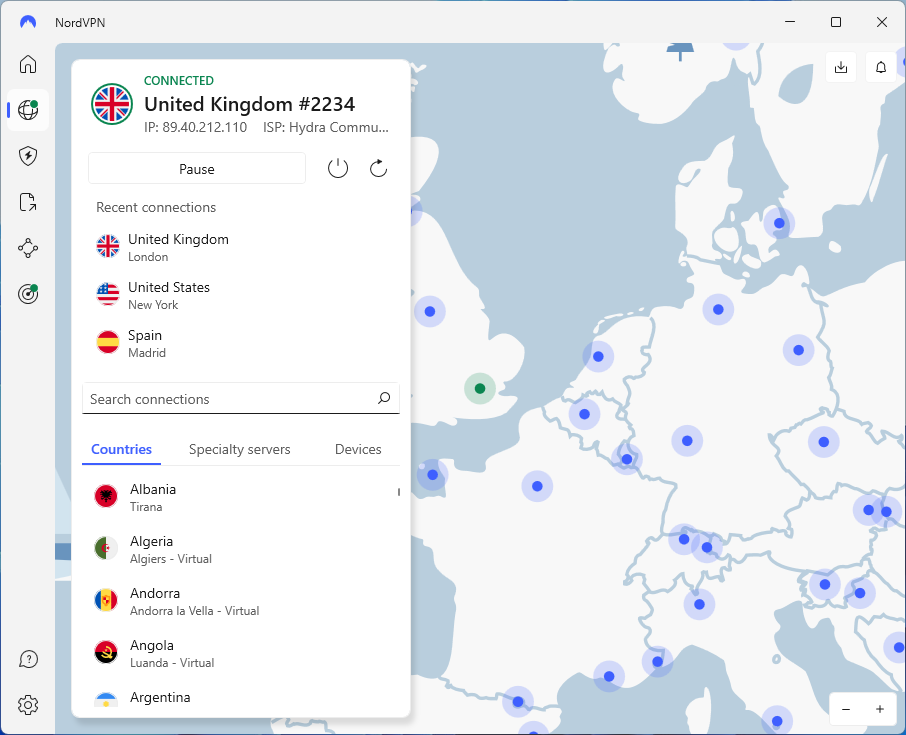
Task: Open Threat Protection shield icon
Action: coord(28,156)
